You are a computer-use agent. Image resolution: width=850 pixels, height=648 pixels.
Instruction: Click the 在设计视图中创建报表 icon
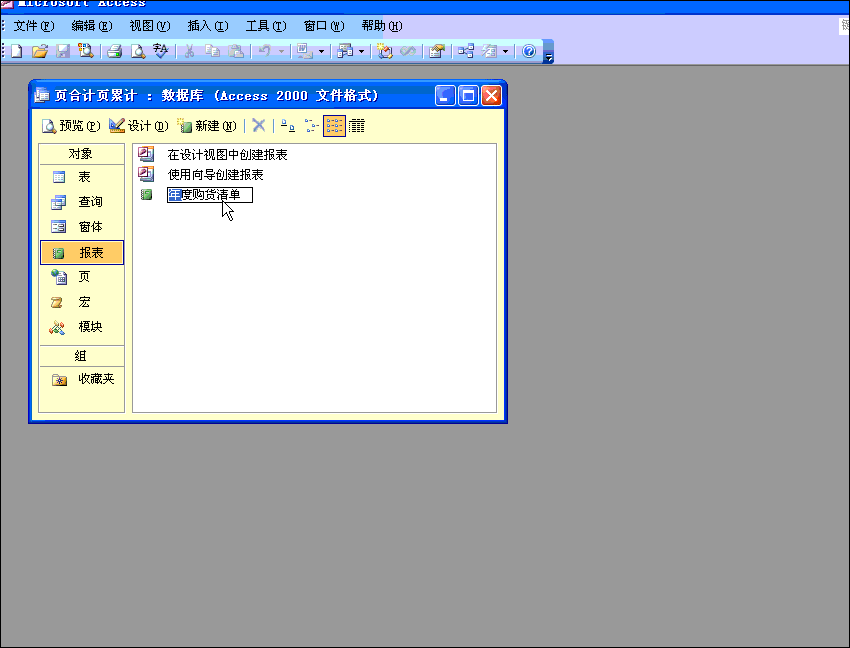point(146,155)
